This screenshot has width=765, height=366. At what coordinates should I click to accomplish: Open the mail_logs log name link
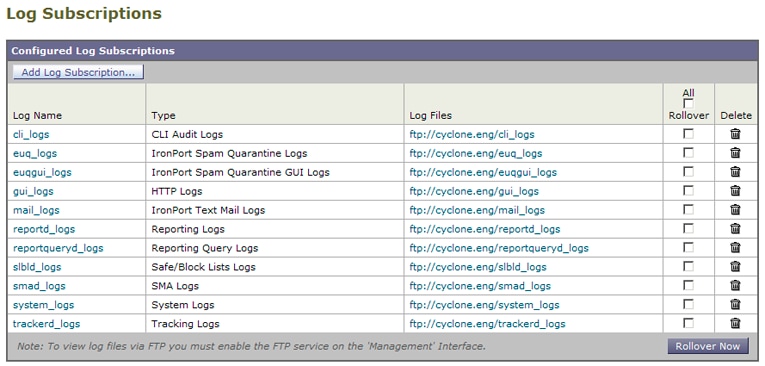[36, 210]
